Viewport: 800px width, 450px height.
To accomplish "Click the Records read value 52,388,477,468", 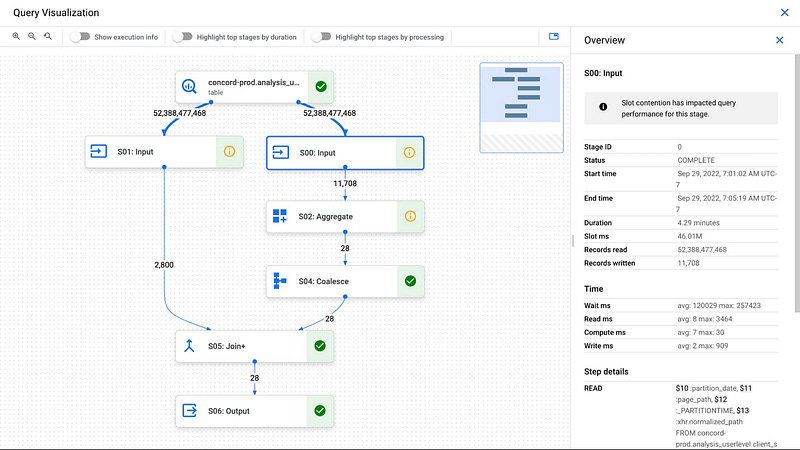I will point(702,249).
